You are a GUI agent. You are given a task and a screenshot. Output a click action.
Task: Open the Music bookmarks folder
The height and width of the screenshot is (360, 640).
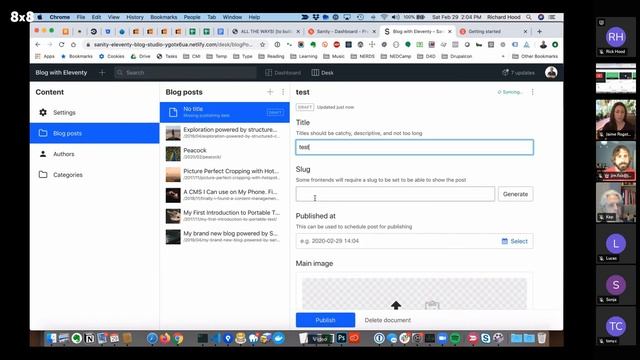pos(334,56)
